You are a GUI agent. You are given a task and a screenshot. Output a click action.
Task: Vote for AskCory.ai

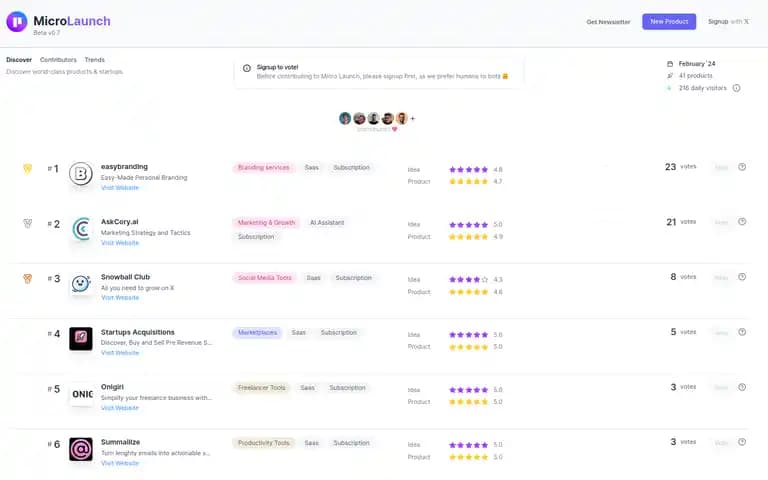721,222
